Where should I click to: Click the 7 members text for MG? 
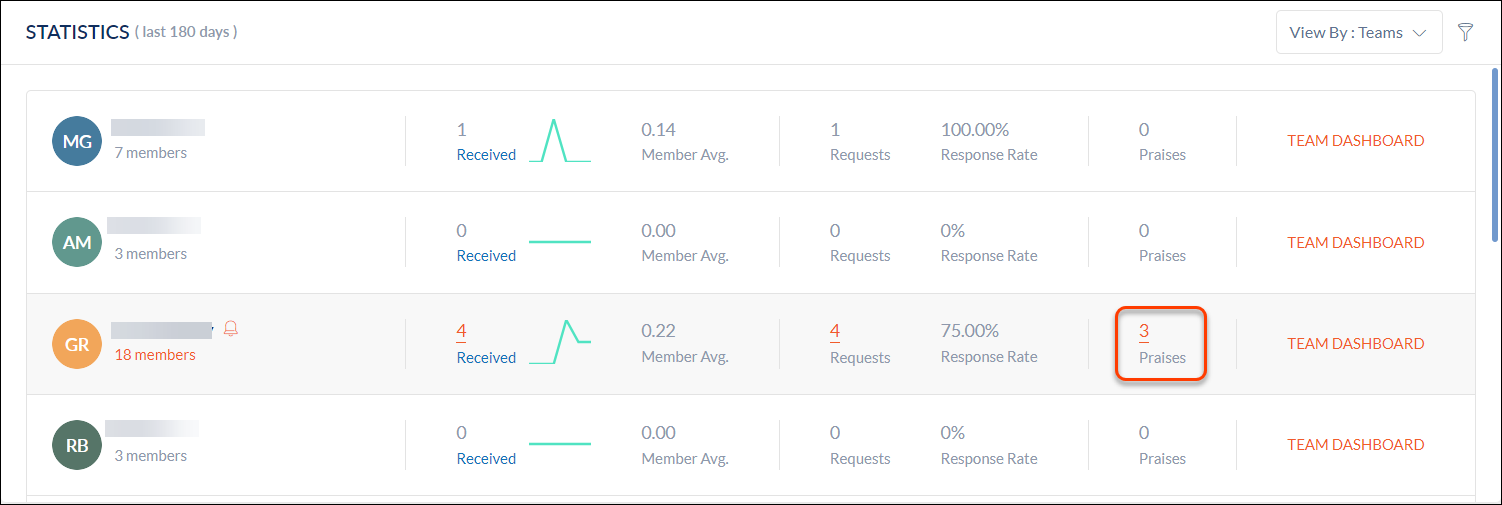pyautogui.click(x=150, y=153)
